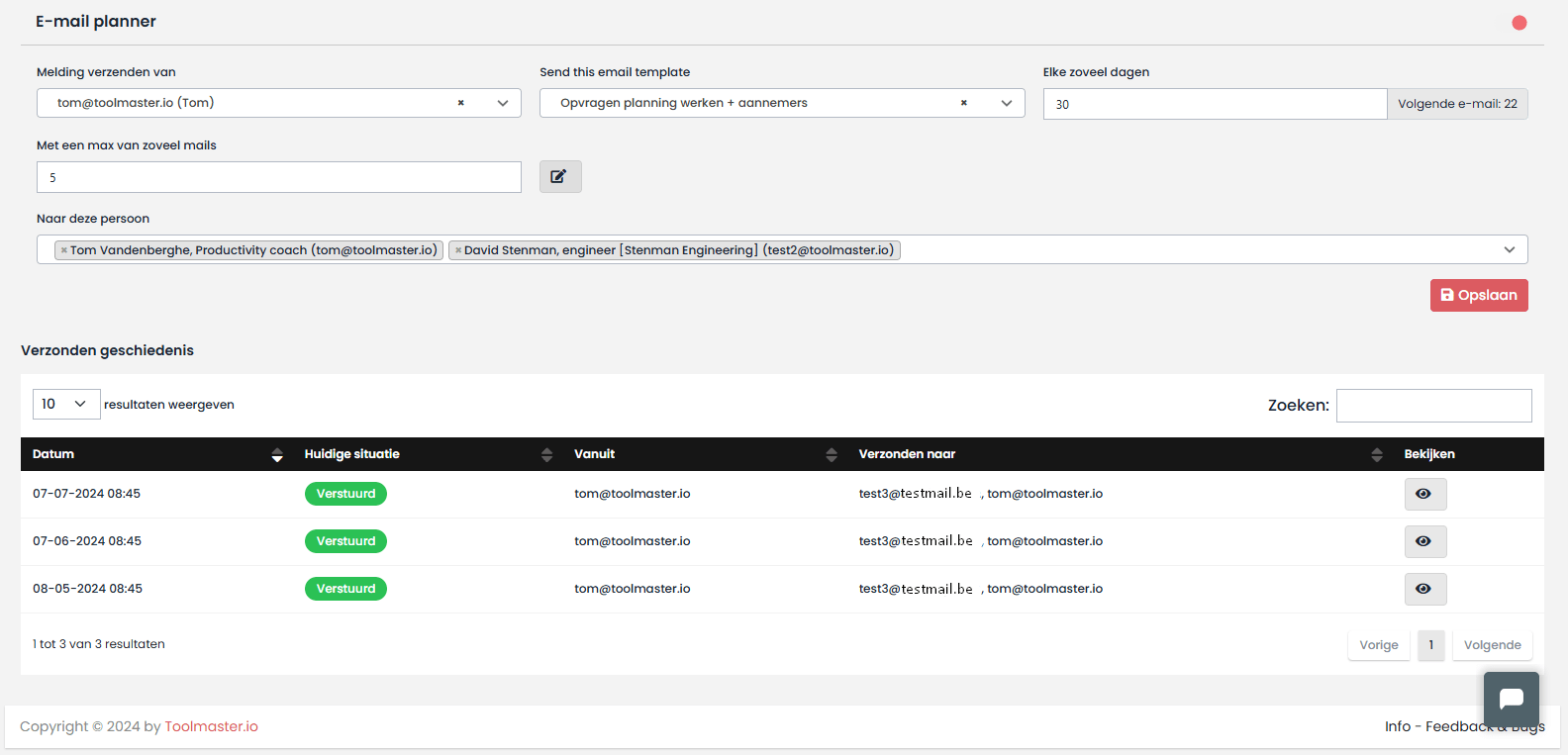The image size is (1568, 755).
Task: Sort table by Verzonden naar column
Action: pyautogui.click(x=1120, y=454)
